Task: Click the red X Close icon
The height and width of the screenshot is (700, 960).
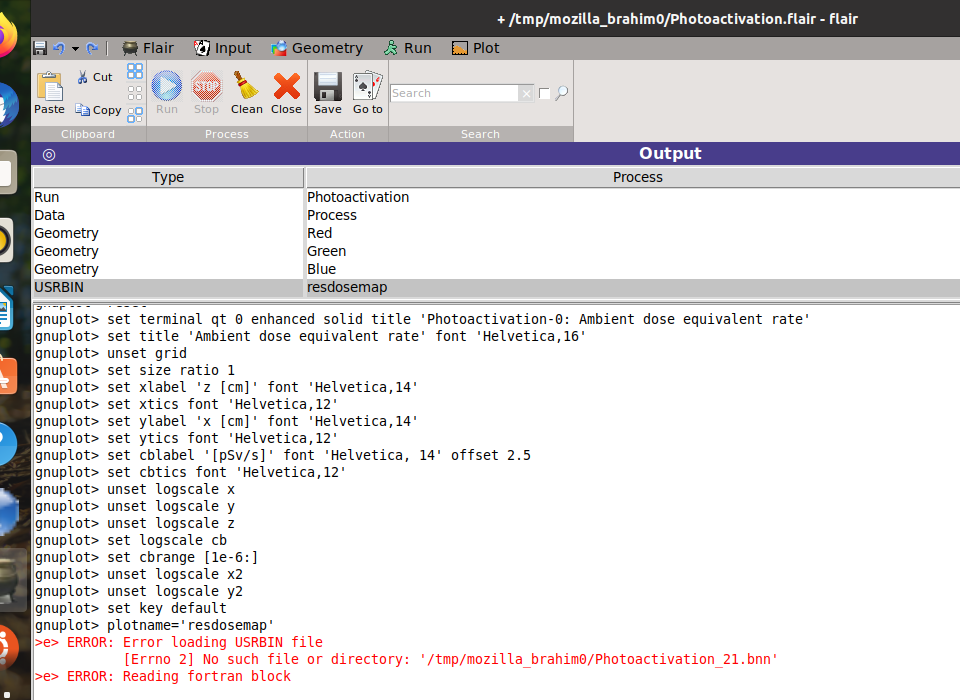Action: (286, 88)
